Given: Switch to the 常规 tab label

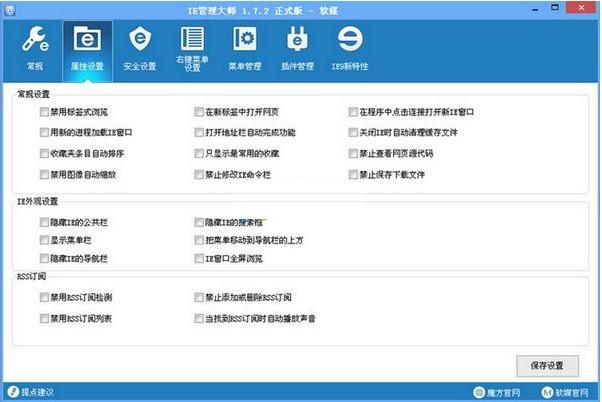Looking at the screenshot, I should [x=35, y=66].
